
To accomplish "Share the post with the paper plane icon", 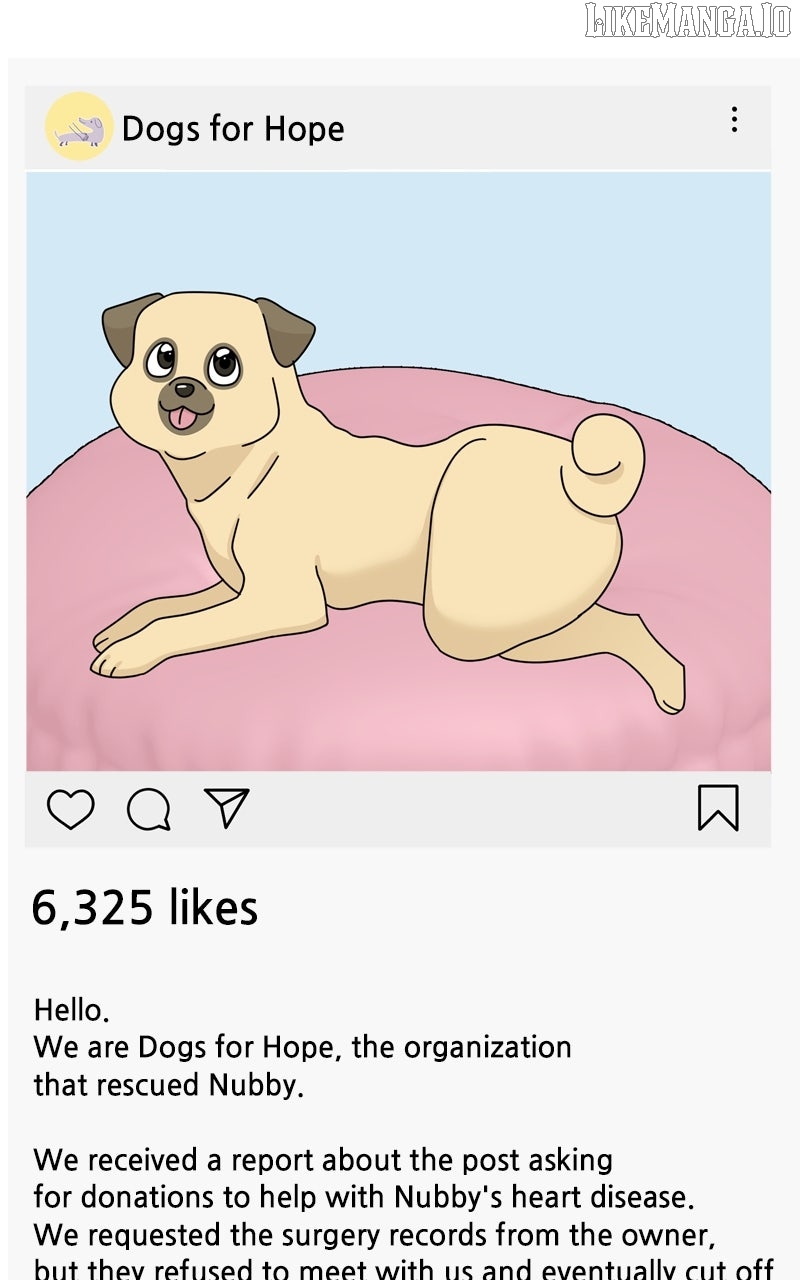I will pos(226,807).
